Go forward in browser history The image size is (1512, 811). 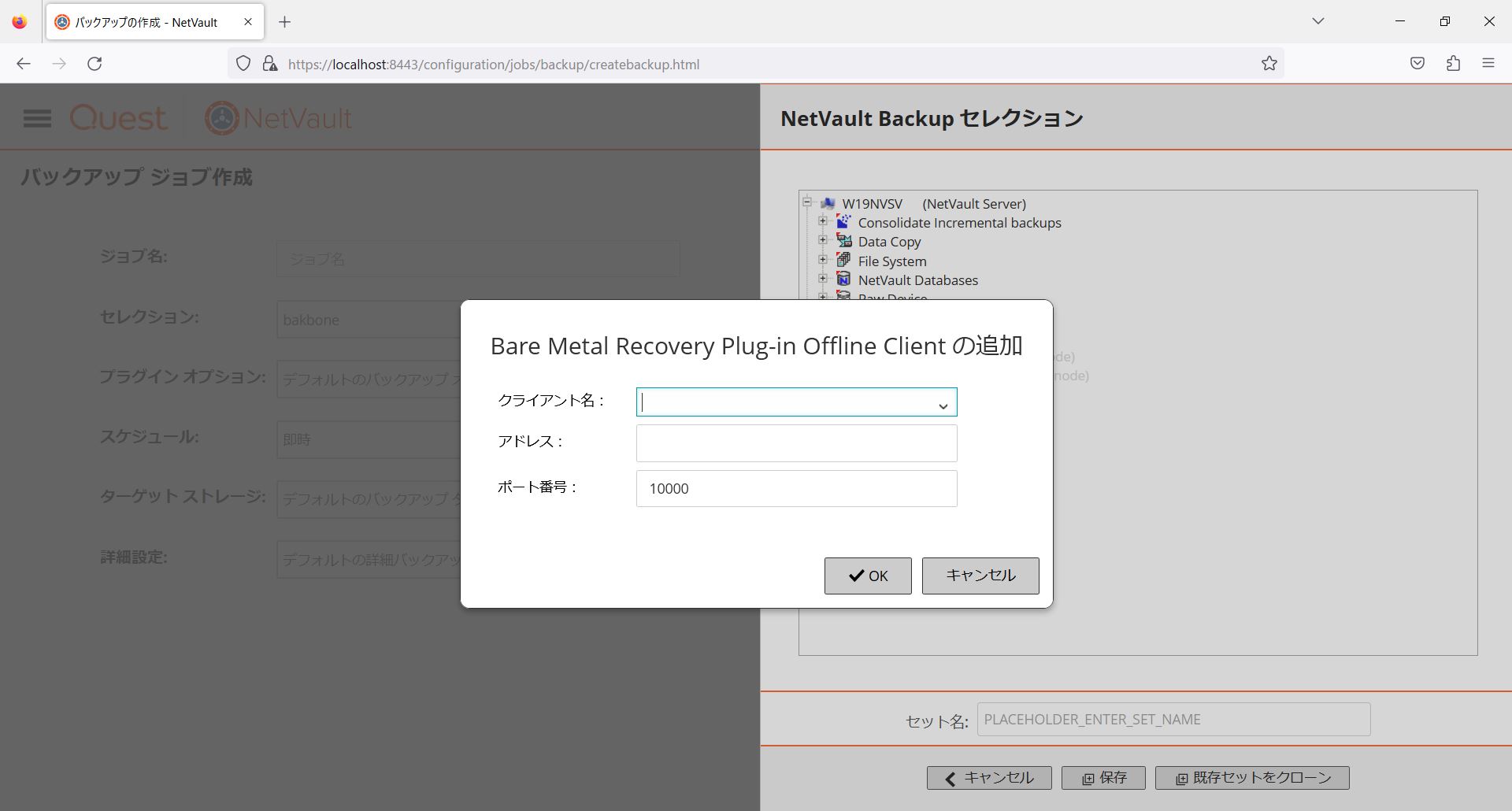pos(59,64)
